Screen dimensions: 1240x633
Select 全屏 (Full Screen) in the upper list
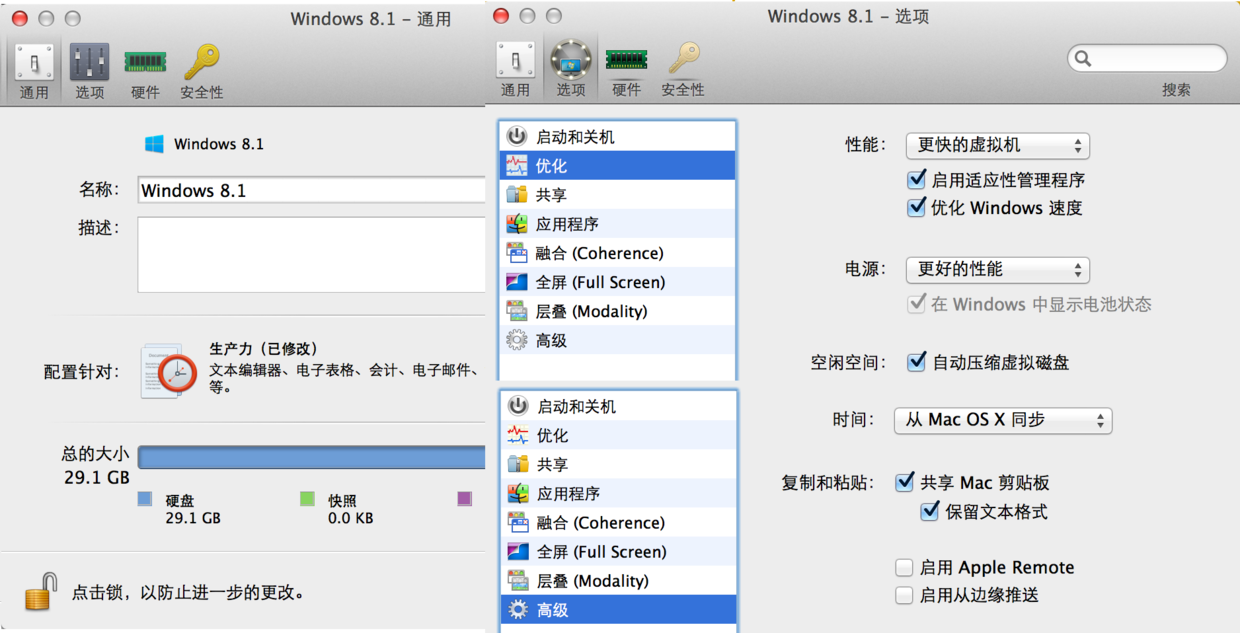[x=617, y=282]
